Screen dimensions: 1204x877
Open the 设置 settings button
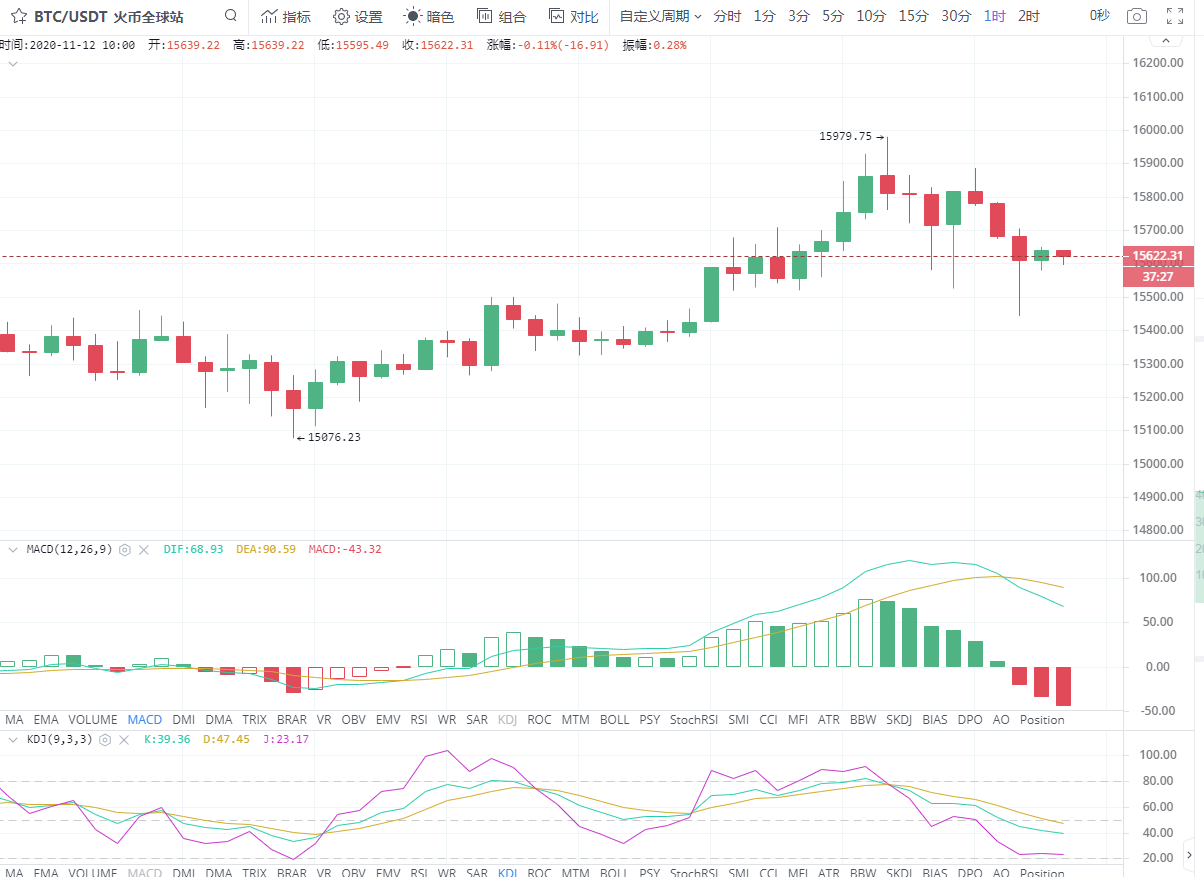(x=358, y=17)
